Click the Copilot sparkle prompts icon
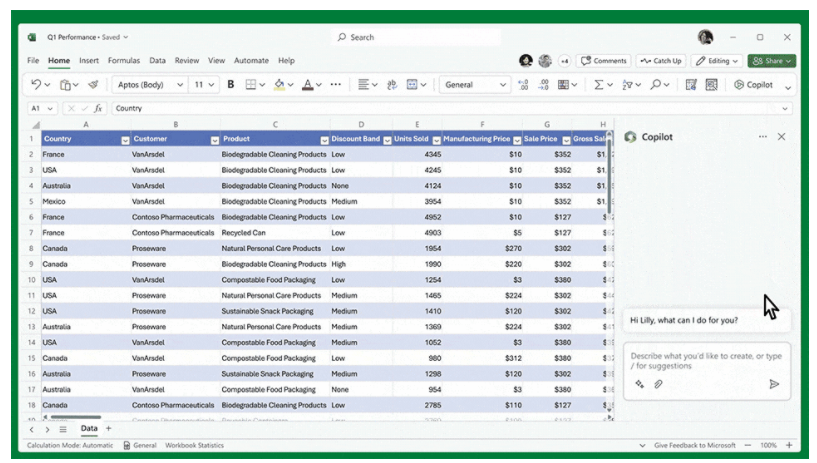 pos(639,384)
